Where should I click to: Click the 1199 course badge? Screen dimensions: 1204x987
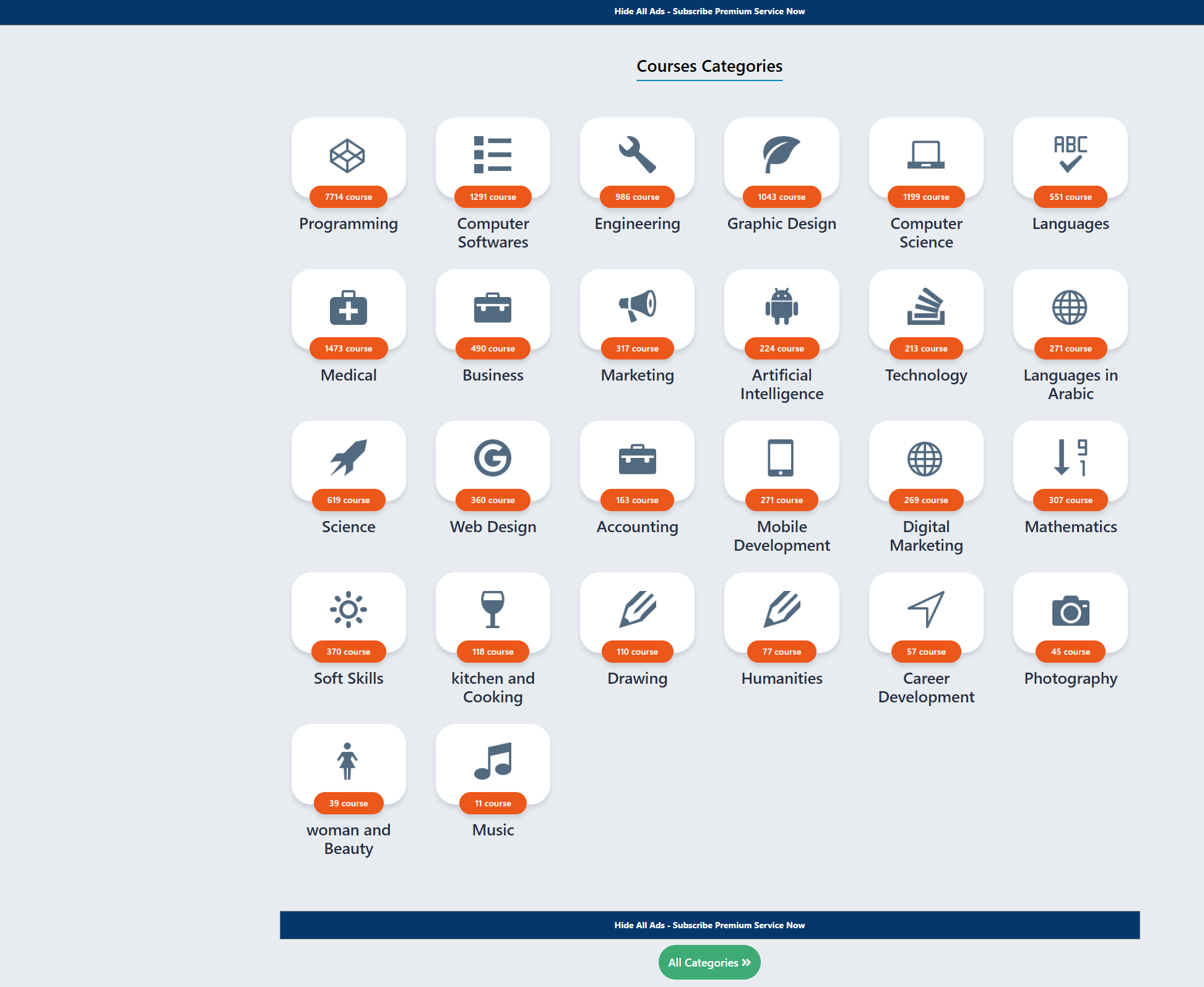coord(926,197)
